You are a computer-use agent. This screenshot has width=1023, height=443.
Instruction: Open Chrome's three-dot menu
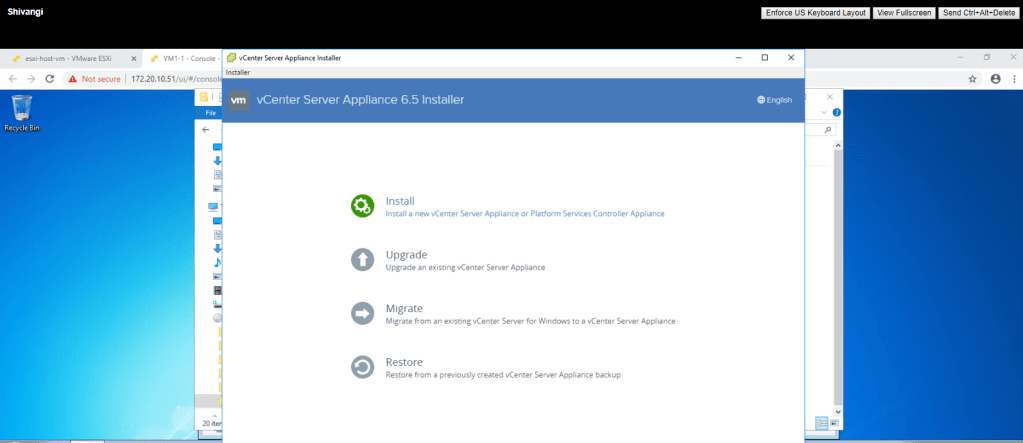coord(1013,78)
